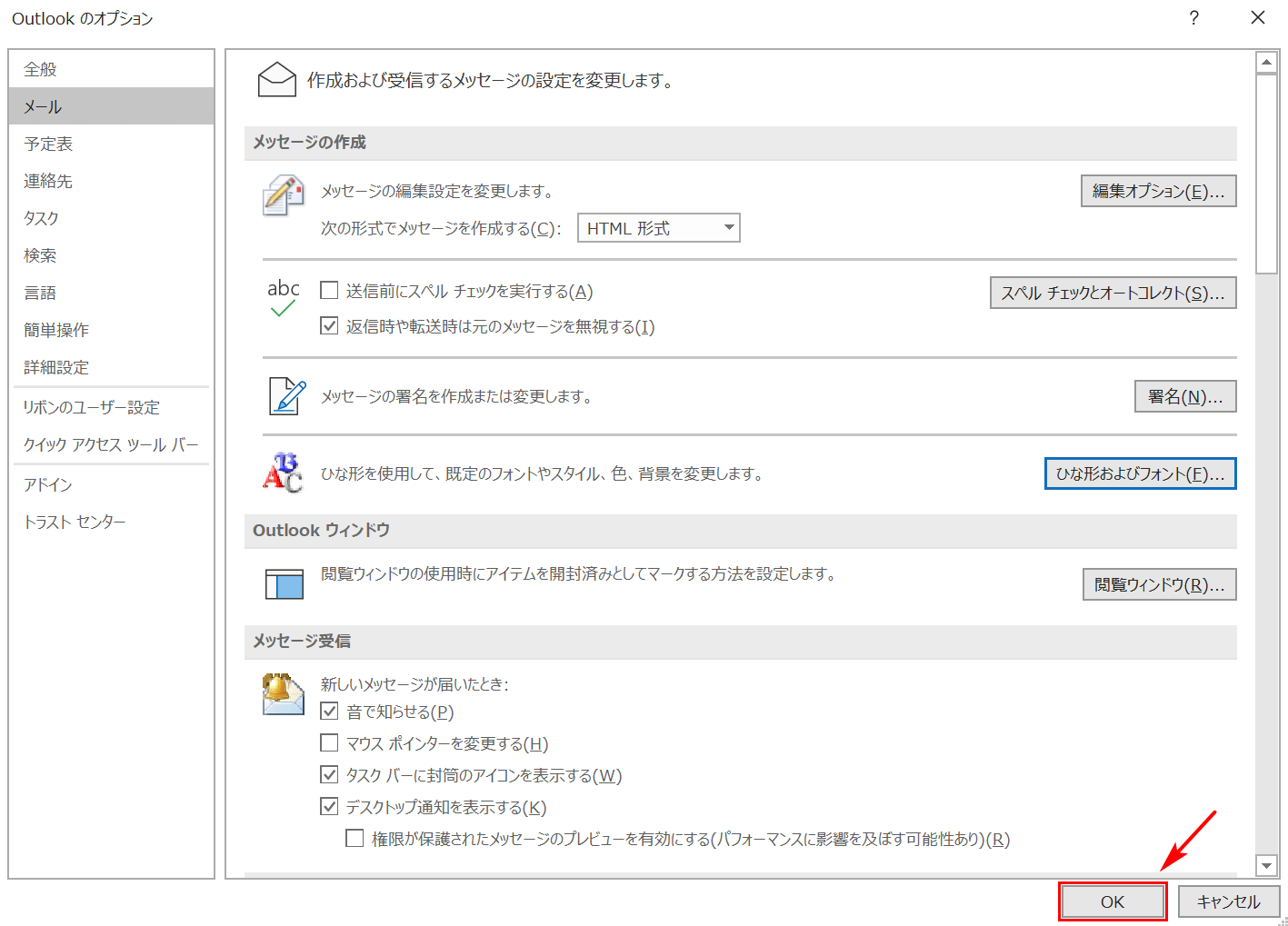Open 言語 options category

point(112,293)
